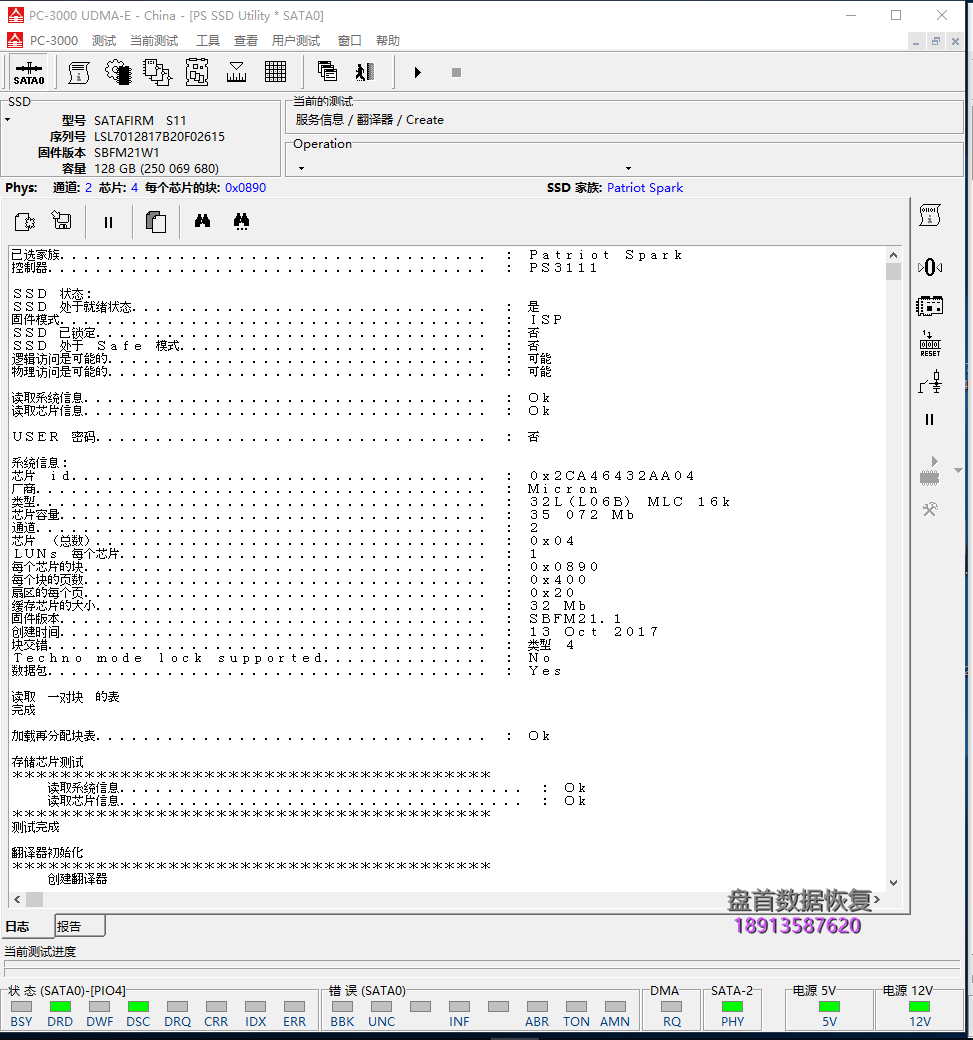Open the 帮助 menu

coord(388,40)
